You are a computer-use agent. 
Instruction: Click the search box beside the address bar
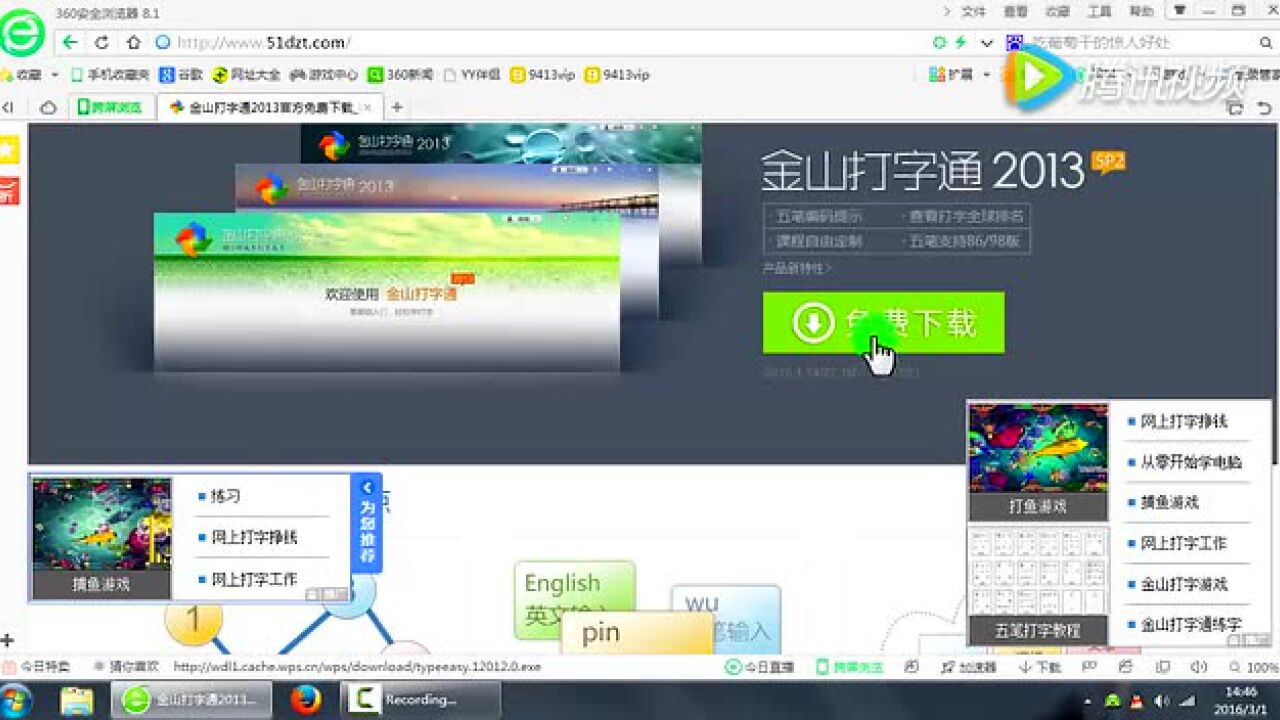1140,42
